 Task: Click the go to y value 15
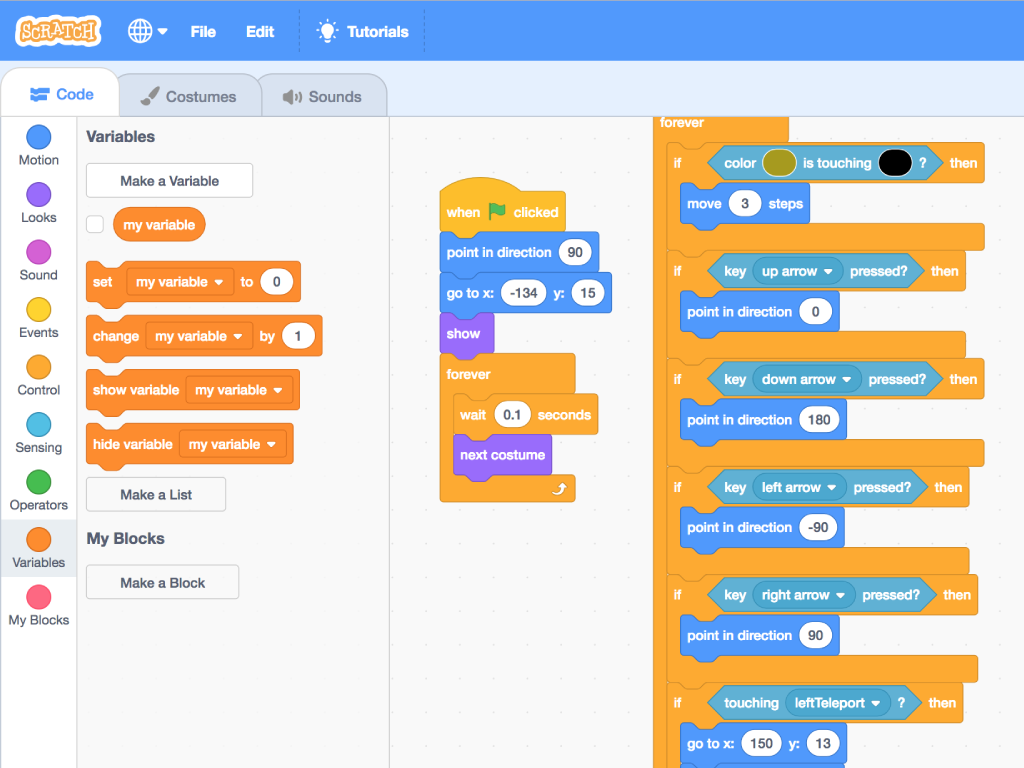588,293
